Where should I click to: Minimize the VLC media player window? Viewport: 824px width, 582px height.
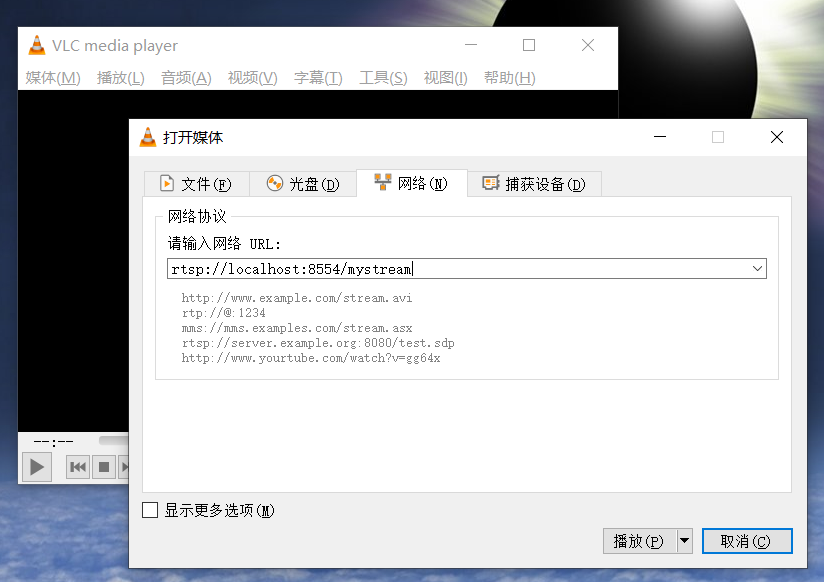[471, 45]
